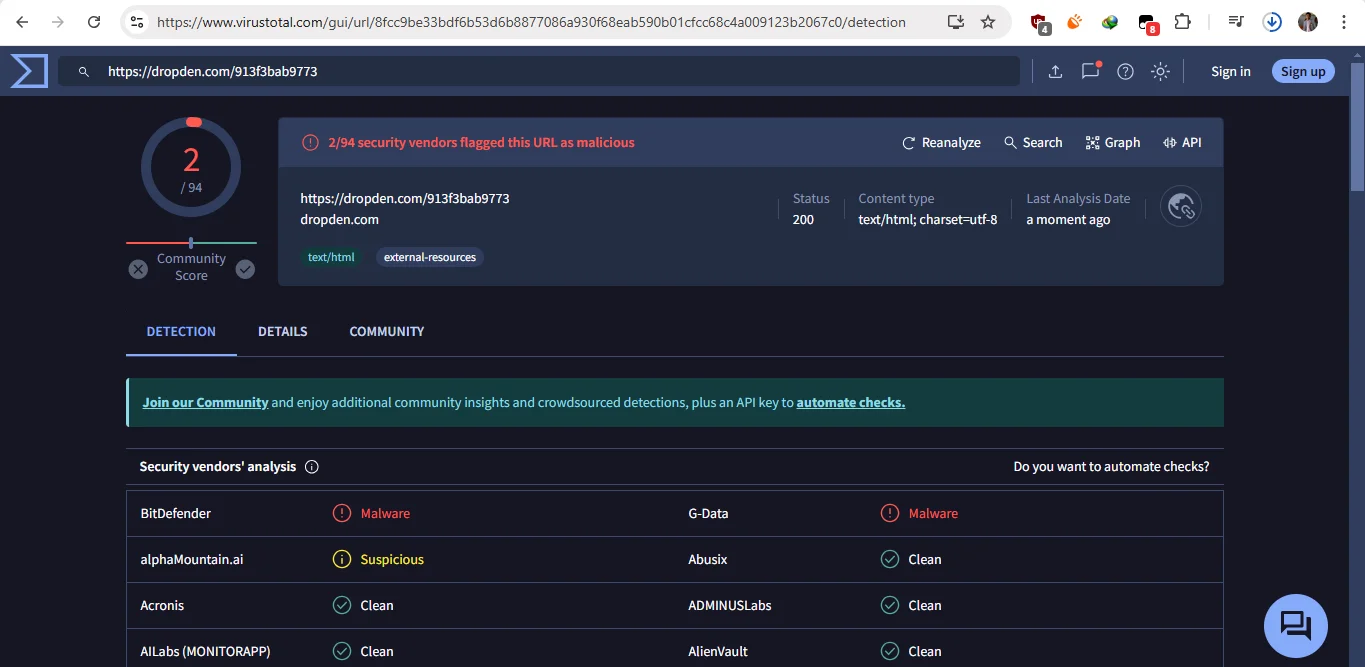This screenshot has width=1365, height=667.
Task: Click the browser back arrow
Action: [x=22, y=22]
